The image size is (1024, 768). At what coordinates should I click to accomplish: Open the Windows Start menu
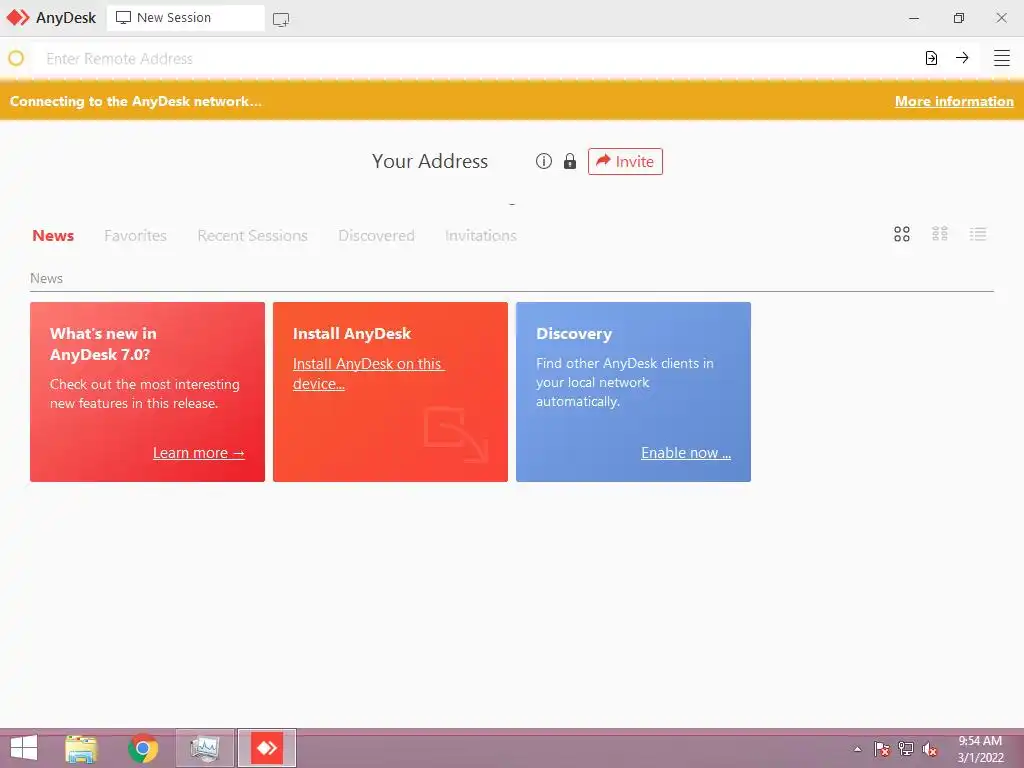(x=24, y=748)
